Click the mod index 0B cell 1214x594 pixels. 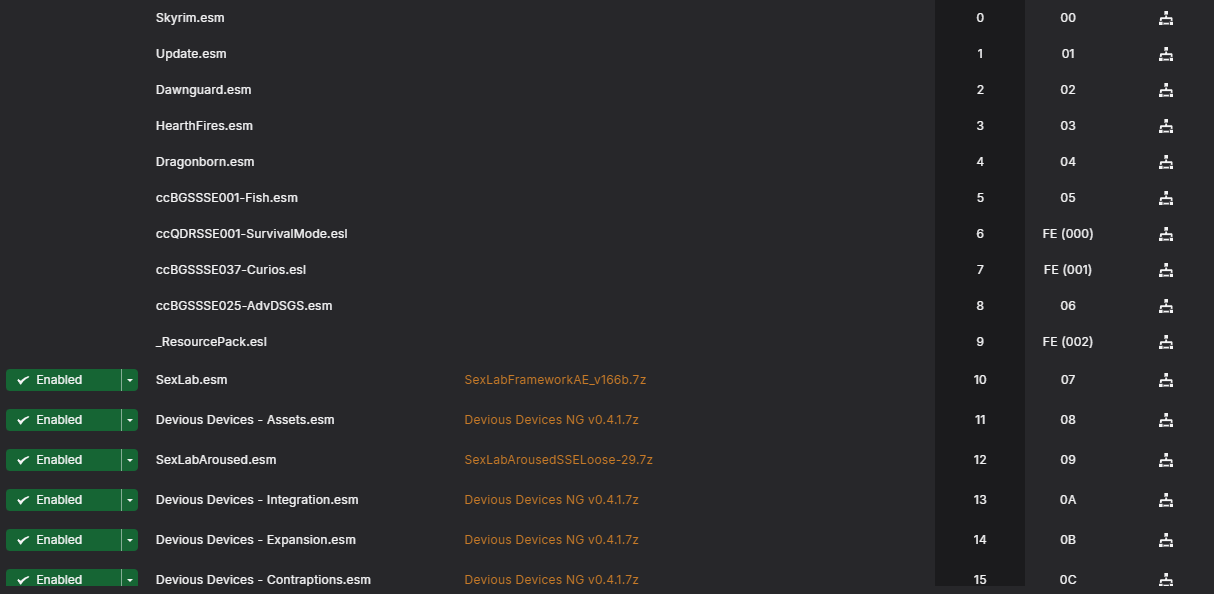click(x=1068, y=540)
